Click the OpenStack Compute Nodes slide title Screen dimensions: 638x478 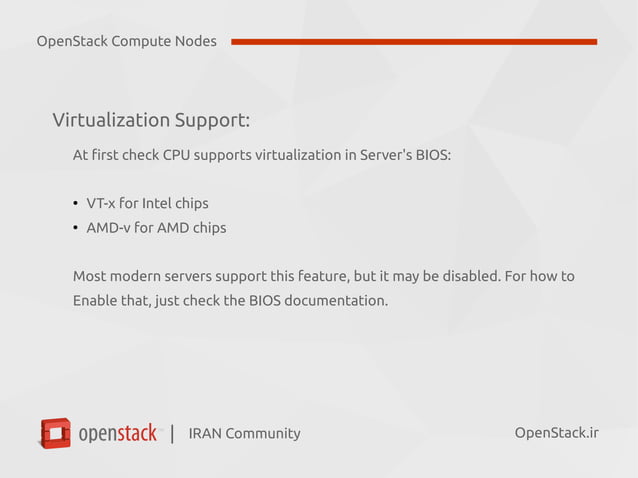[126, 41]
